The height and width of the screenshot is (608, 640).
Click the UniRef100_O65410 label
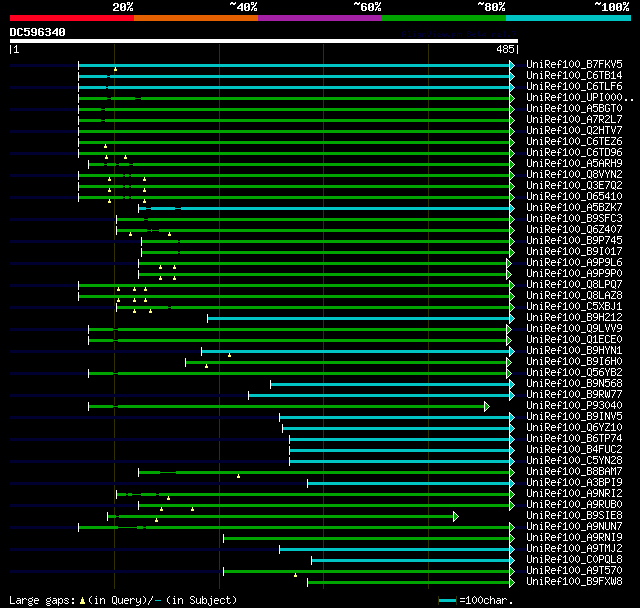click(x=574, y=197)
